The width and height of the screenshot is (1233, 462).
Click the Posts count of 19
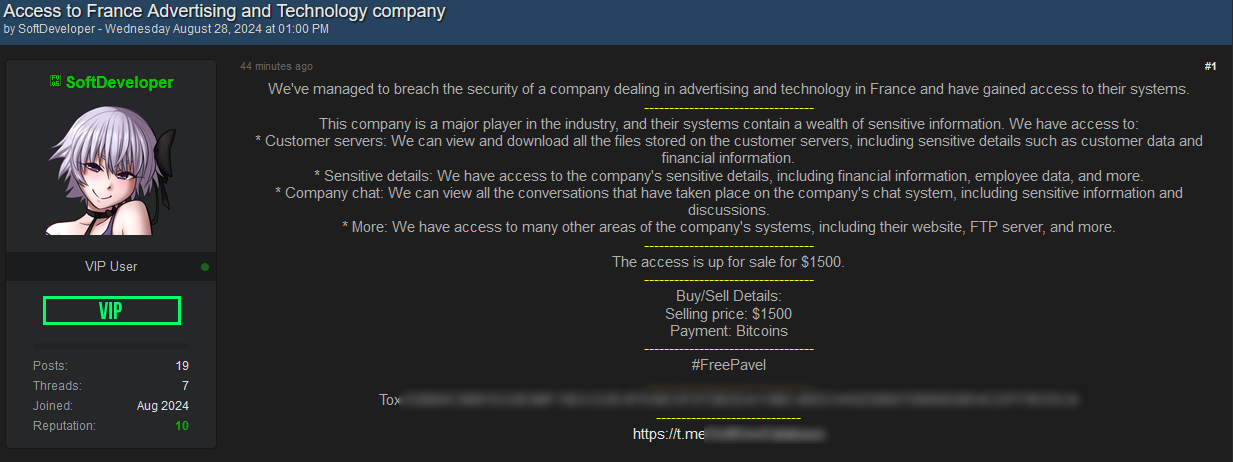(x=182, y=366)
